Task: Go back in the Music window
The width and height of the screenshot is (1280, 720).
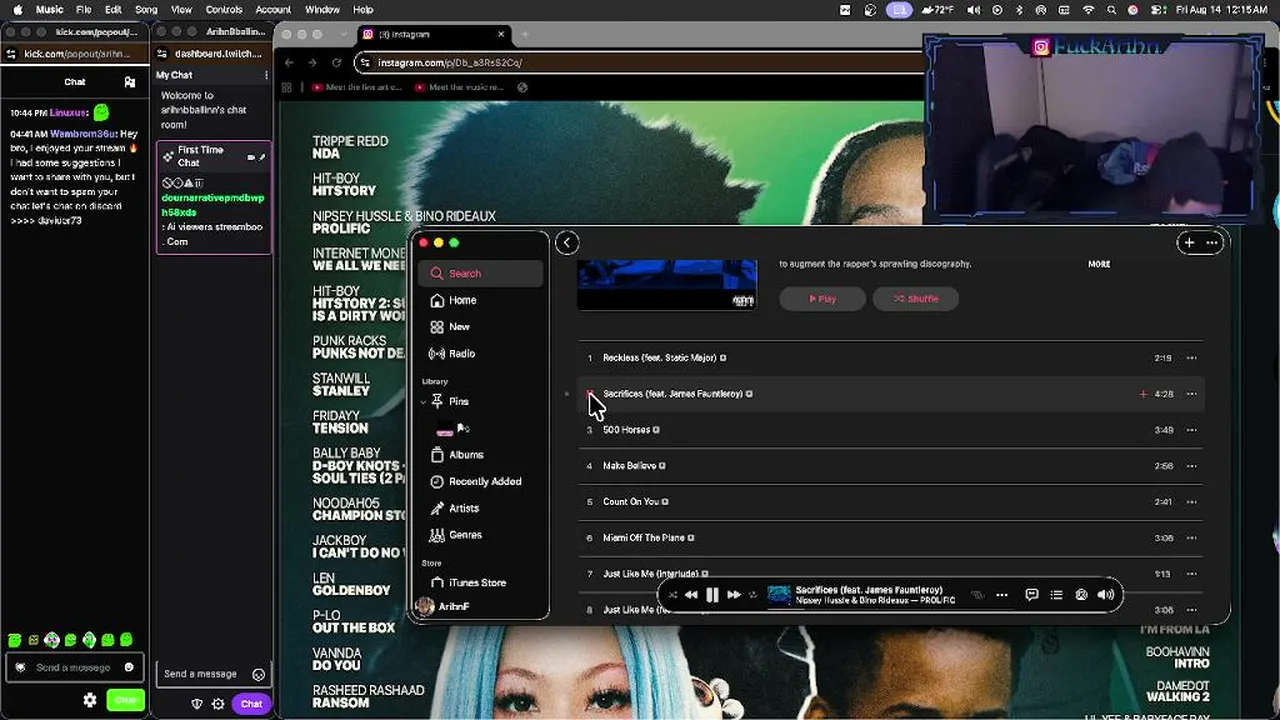Action: click(567, 243)
